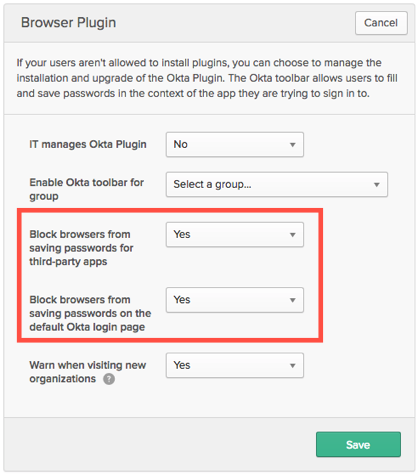The width and height of the screenshot is (418, 475).
Task: Open default Okta login page blocking dropdown
Action: point(235,300)
